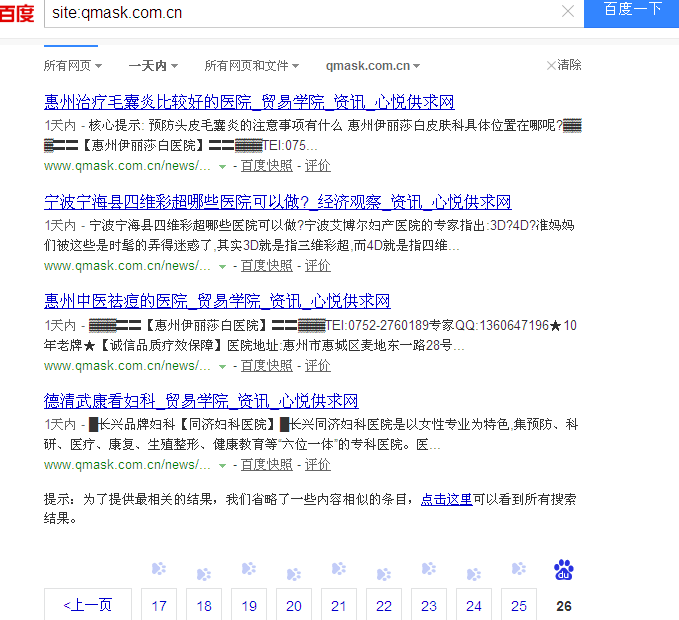The height and width of the screenshot is (620, 679).
Task: Click the paw icon above page 21
Action: pyautogui.click(x=339, y=568)
